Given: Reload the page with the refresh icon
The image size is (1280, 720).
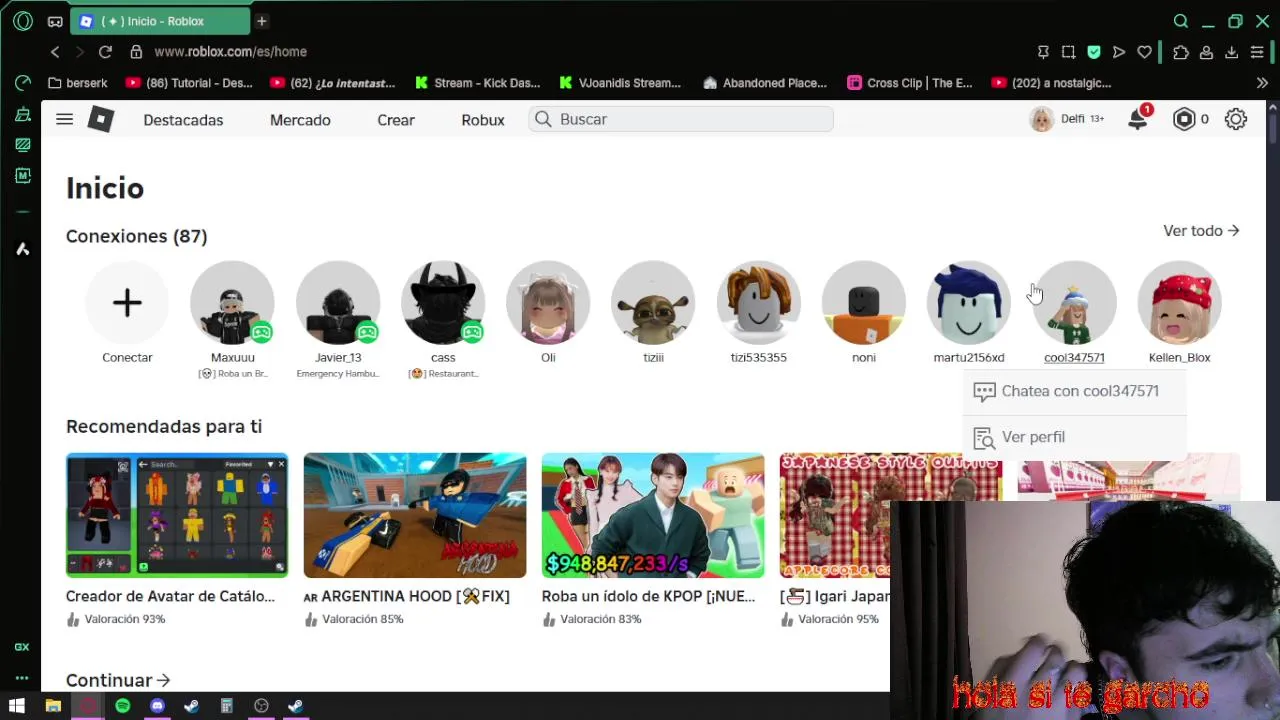Looking at the screenshot, I should tap(105, 52).
